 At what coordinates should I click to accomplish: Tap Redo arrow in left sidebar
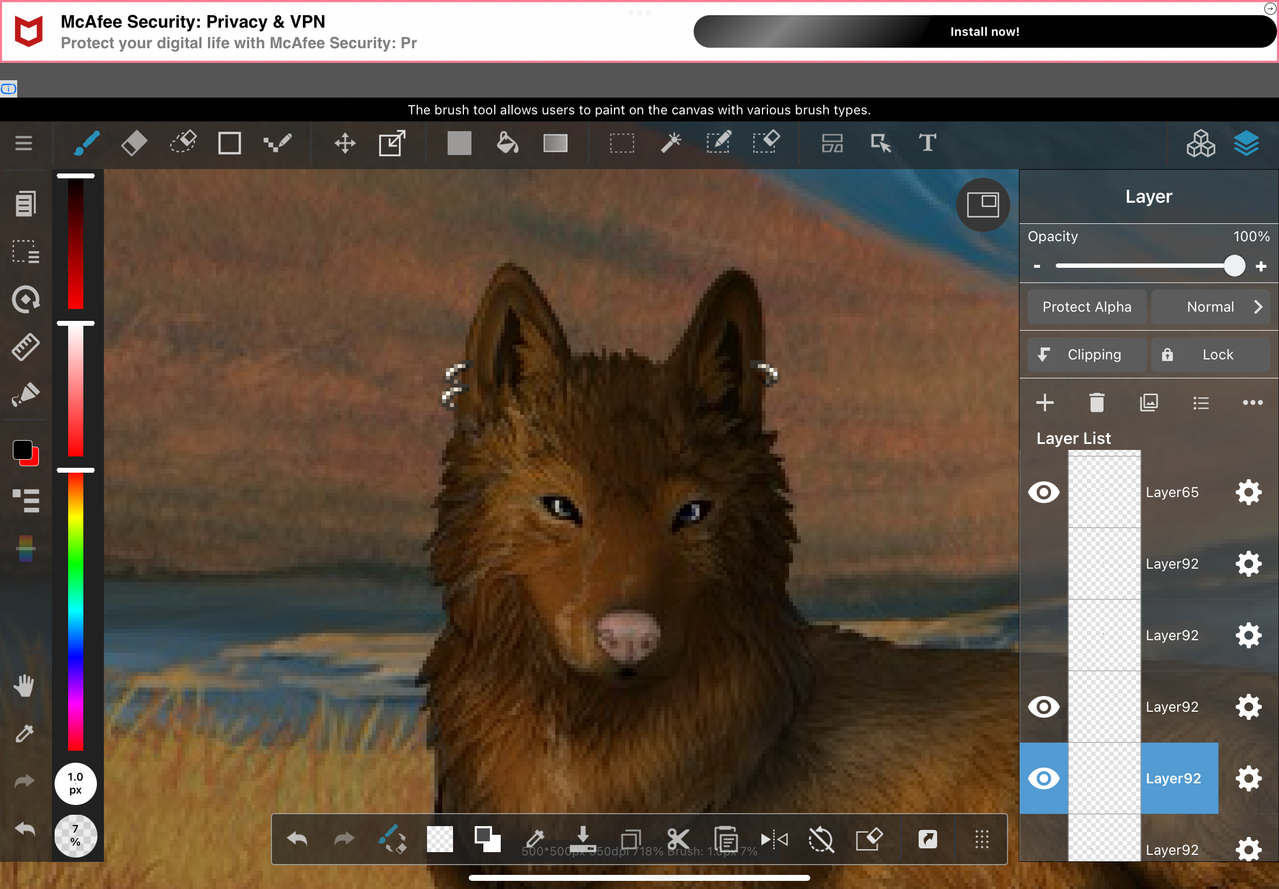pyautogui.click(x=24, y=781)
